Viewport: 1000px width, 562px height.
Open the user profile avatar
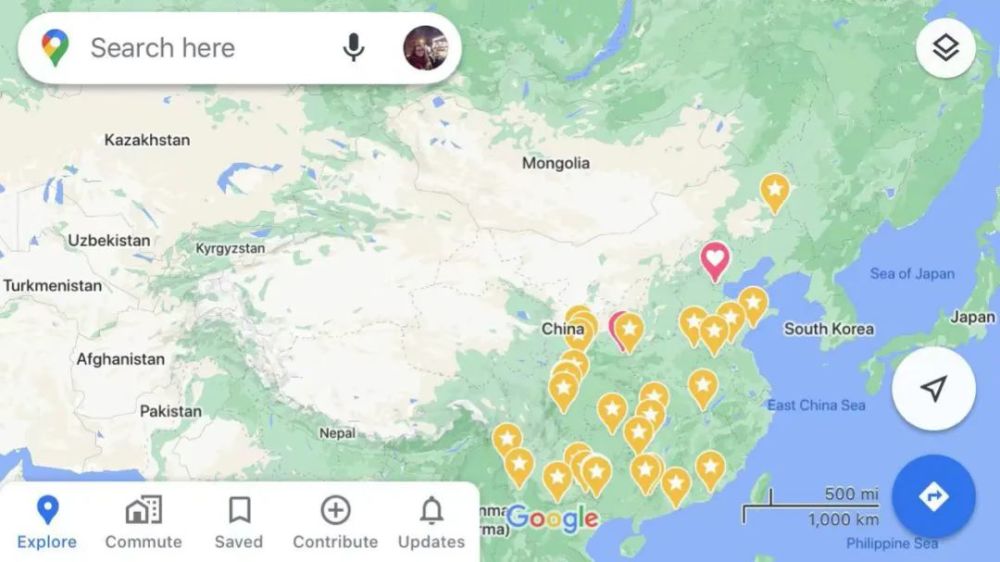pyautogui.click(x=425, y=48)
